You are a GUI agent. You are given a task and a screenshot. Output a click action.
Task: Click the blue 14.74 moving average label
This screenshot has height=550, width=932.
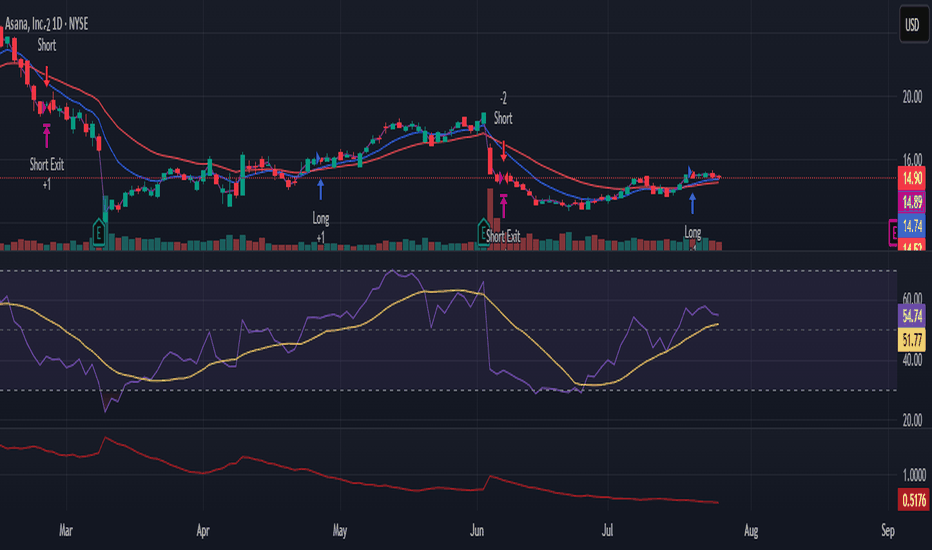(912, 225)
